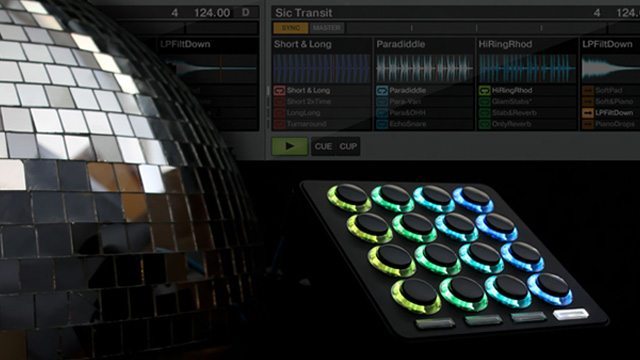This screenshot has width=640, height=360.
Task: Click the red loop icon beside Short & Long
Action: pyautogui.click(x=279, y=90)
